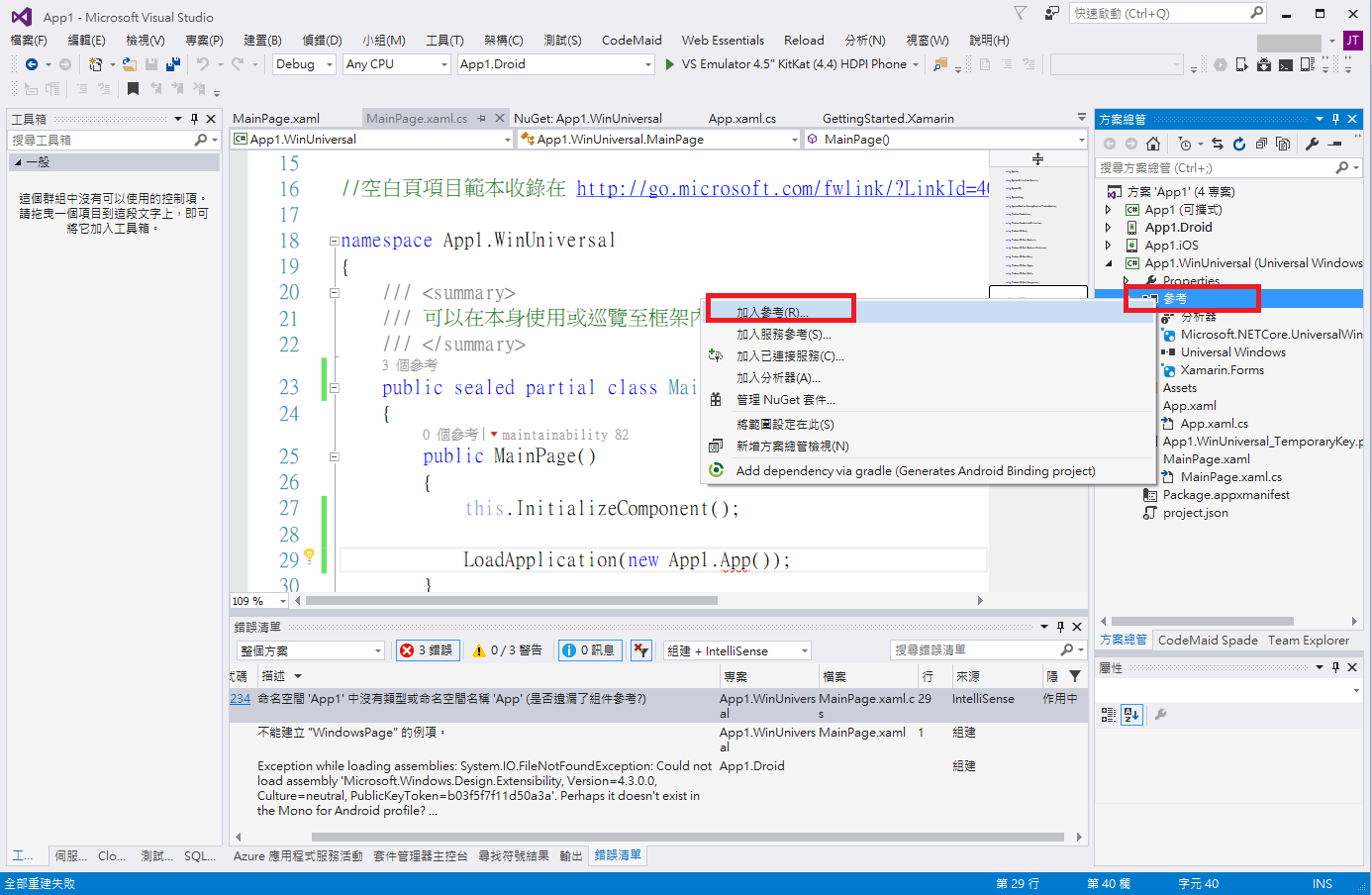Select Package.appxmanifest in Solution Explorer
The width and height of the screenshot is (1372, 895).
click(x=1226, y=495)
